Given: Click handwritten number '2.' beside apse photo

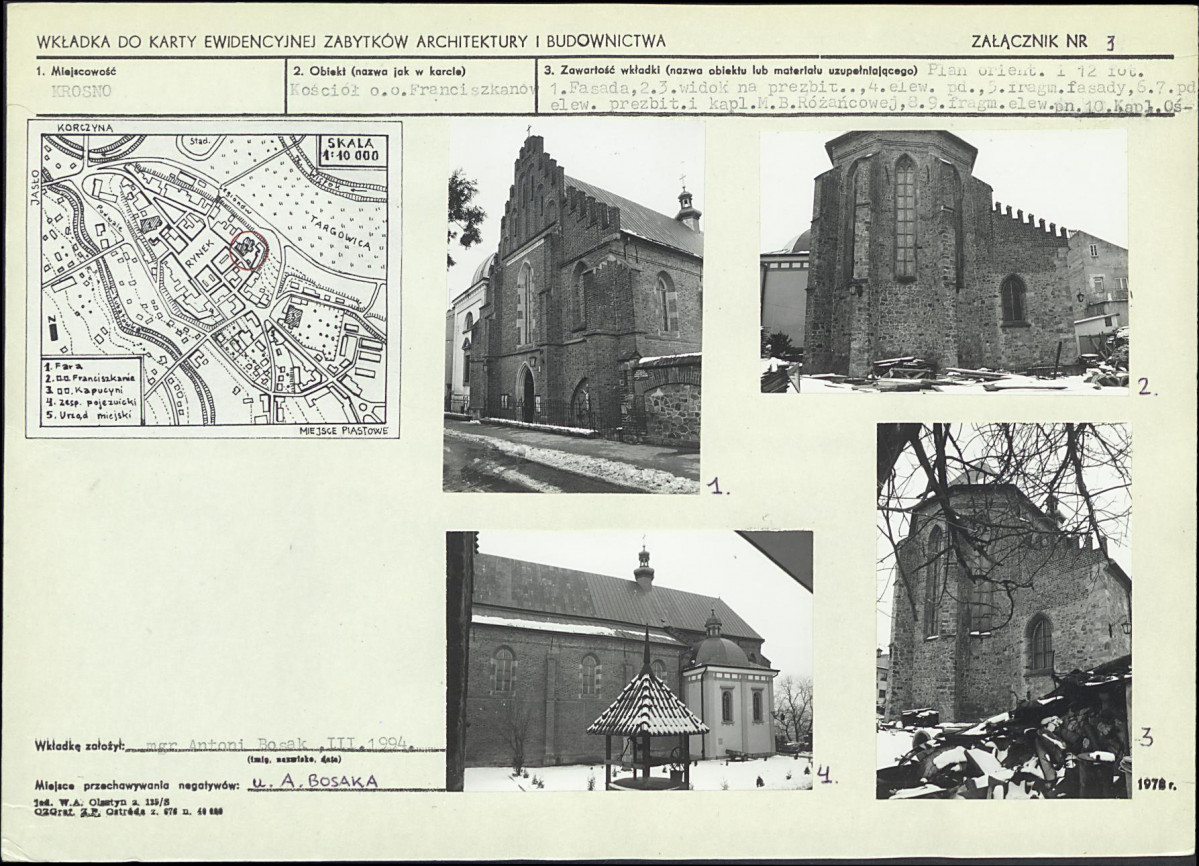Looking at the screenshot, I should pos(1148,387).
